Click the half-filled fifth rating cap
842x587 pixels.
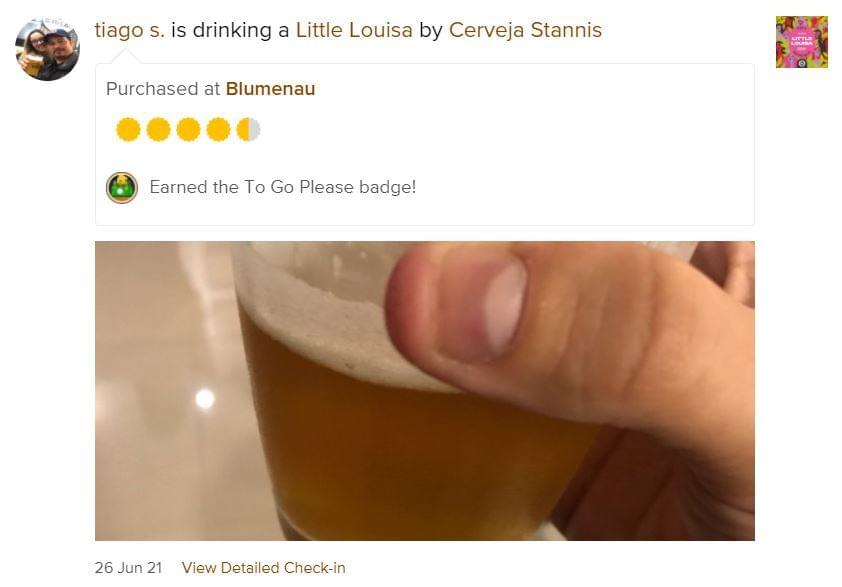pyautogui.click(x=249, y=129)
